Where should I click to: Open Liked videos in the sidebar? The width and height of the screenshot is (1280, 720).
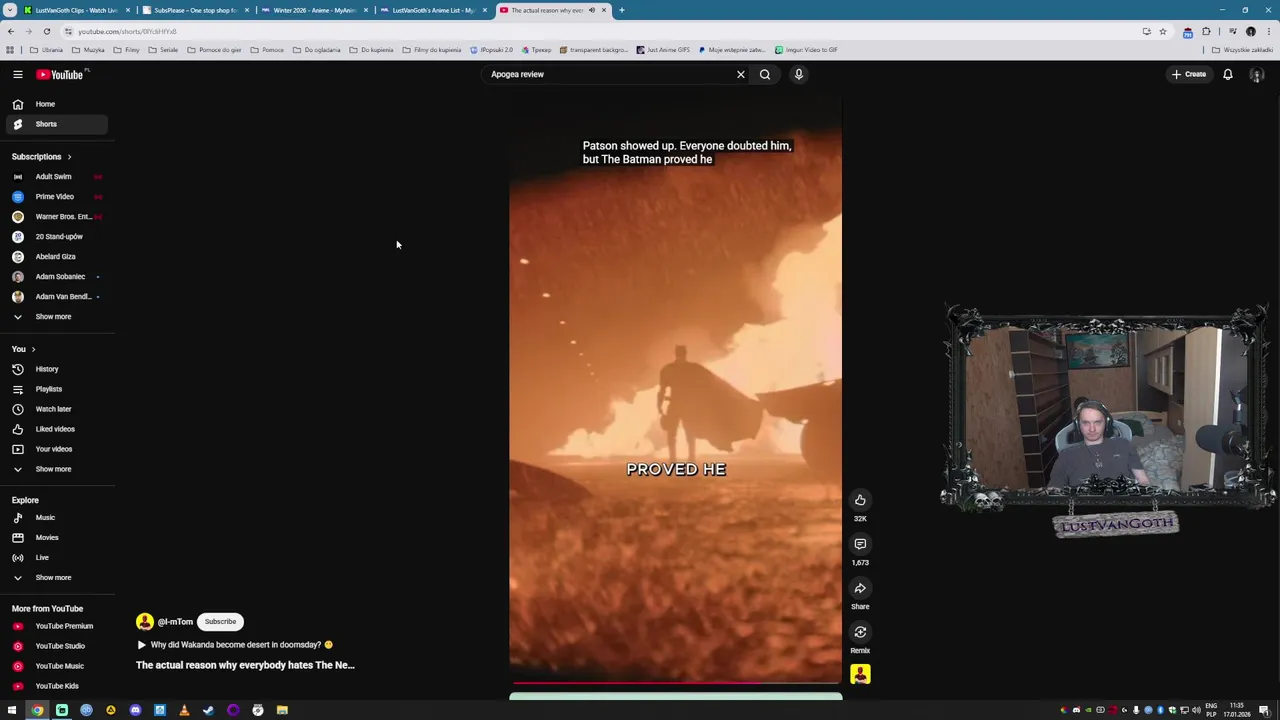point(55,429)
